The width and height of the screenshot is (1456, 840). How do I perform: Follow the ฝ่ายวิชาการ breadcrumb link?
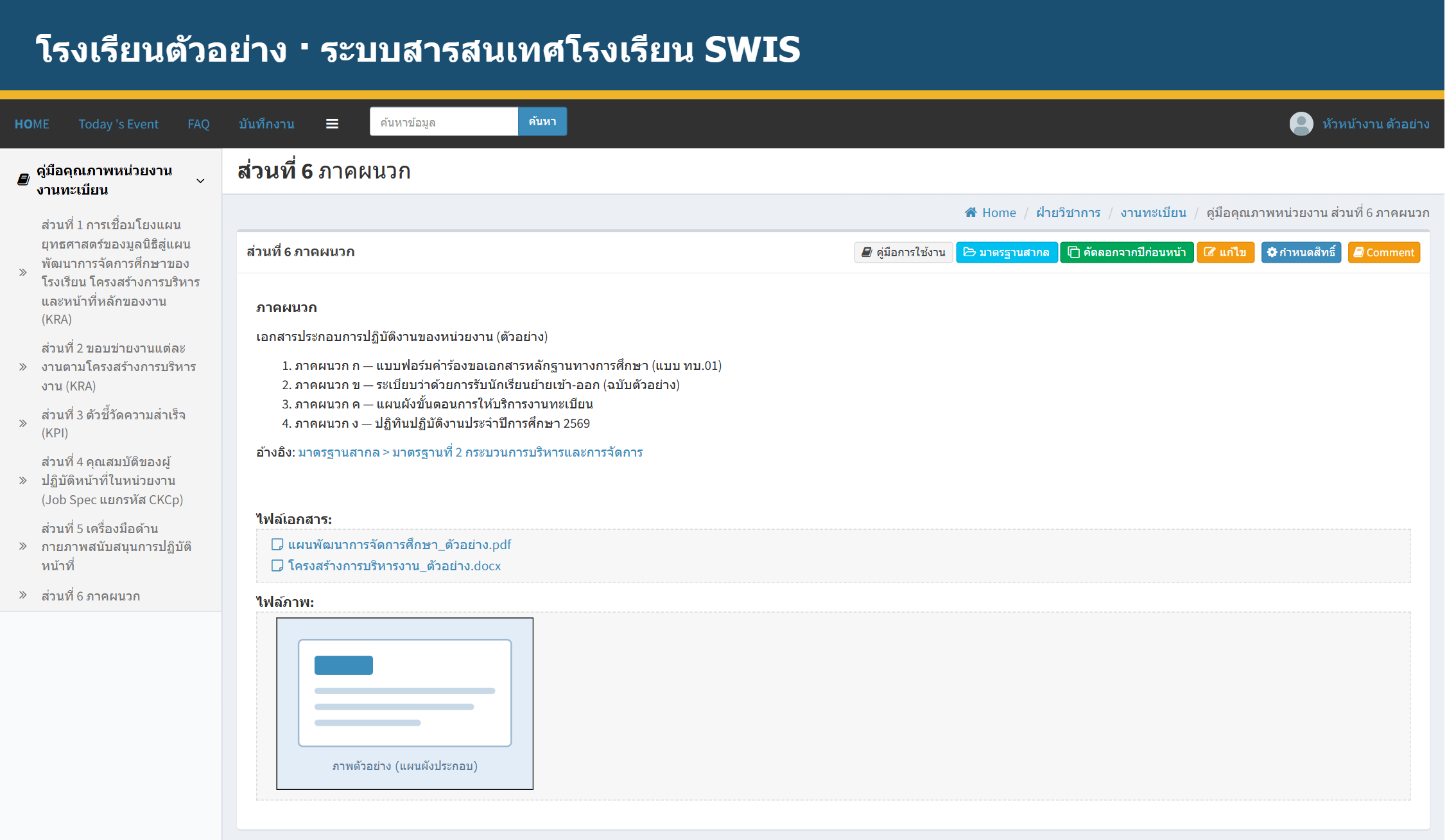pyautogui.click(x=1068, y=213)
